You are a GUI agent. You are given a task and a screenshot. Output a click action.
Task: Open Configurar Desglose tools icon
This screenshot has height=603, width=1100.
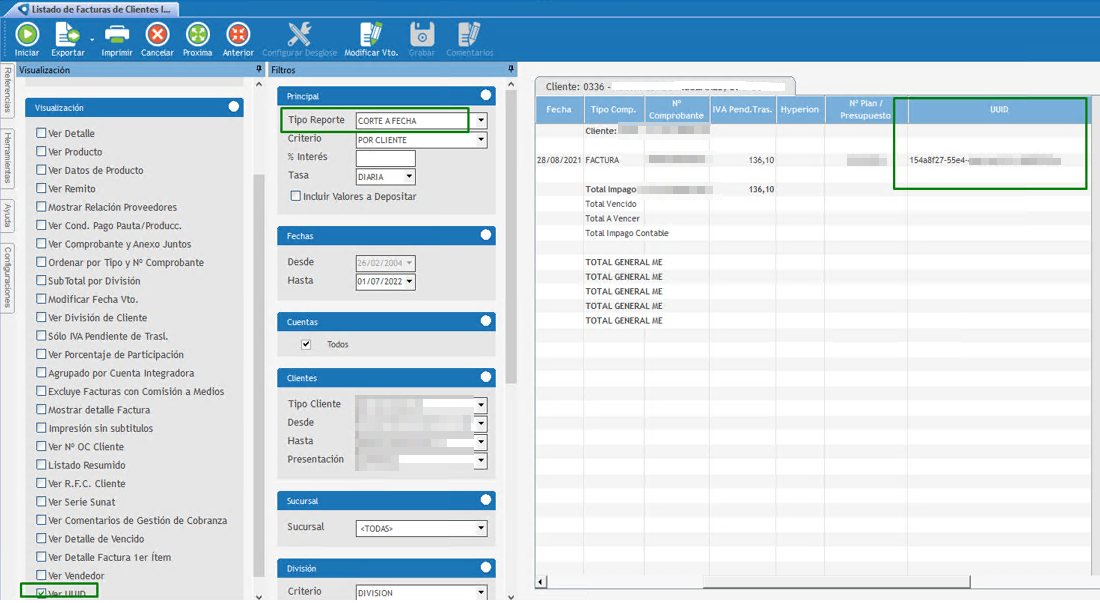click(x=300, y=34)
